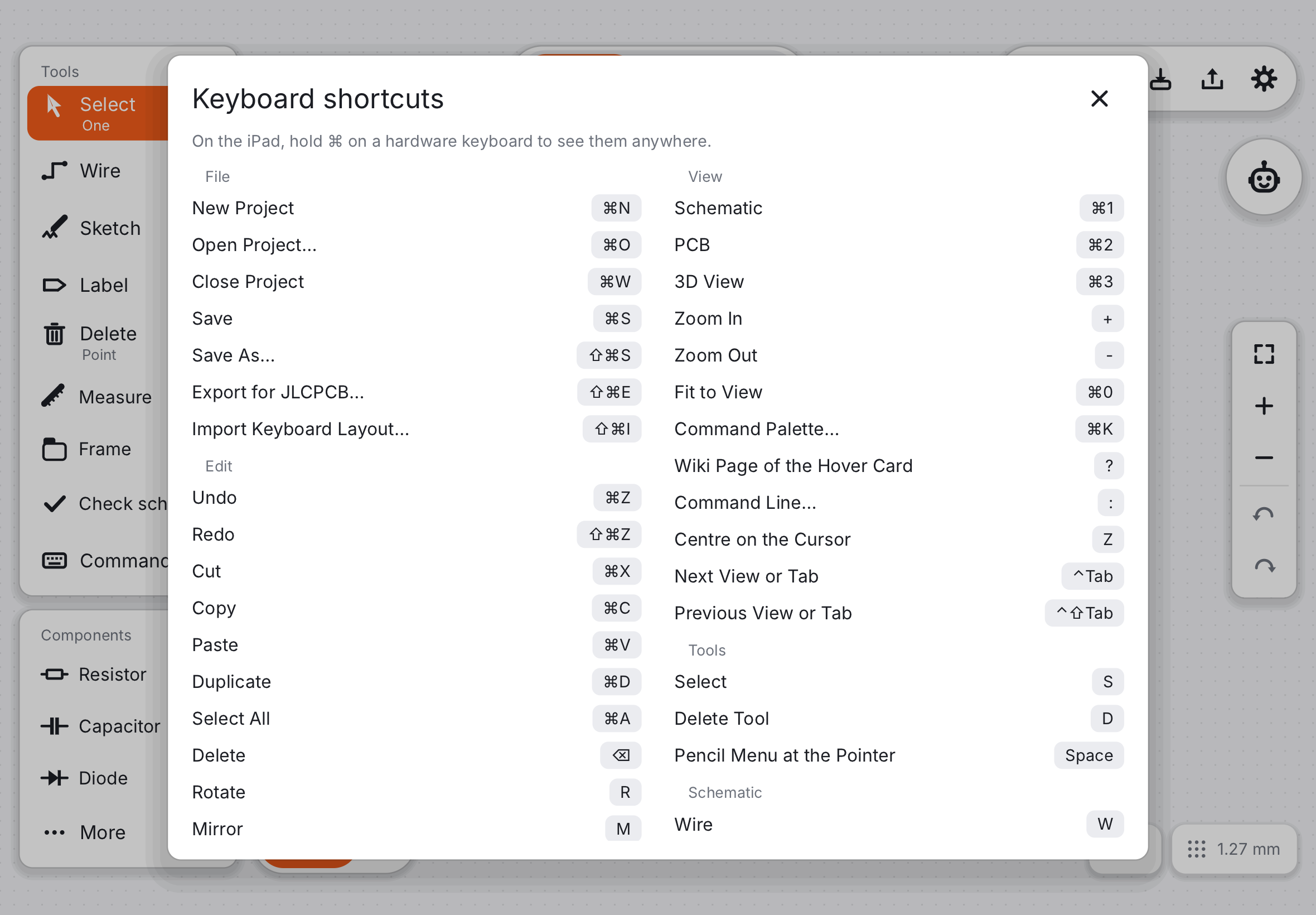Open More components
The height and width of the screenshot is (915, 1316).
[98, 832]
